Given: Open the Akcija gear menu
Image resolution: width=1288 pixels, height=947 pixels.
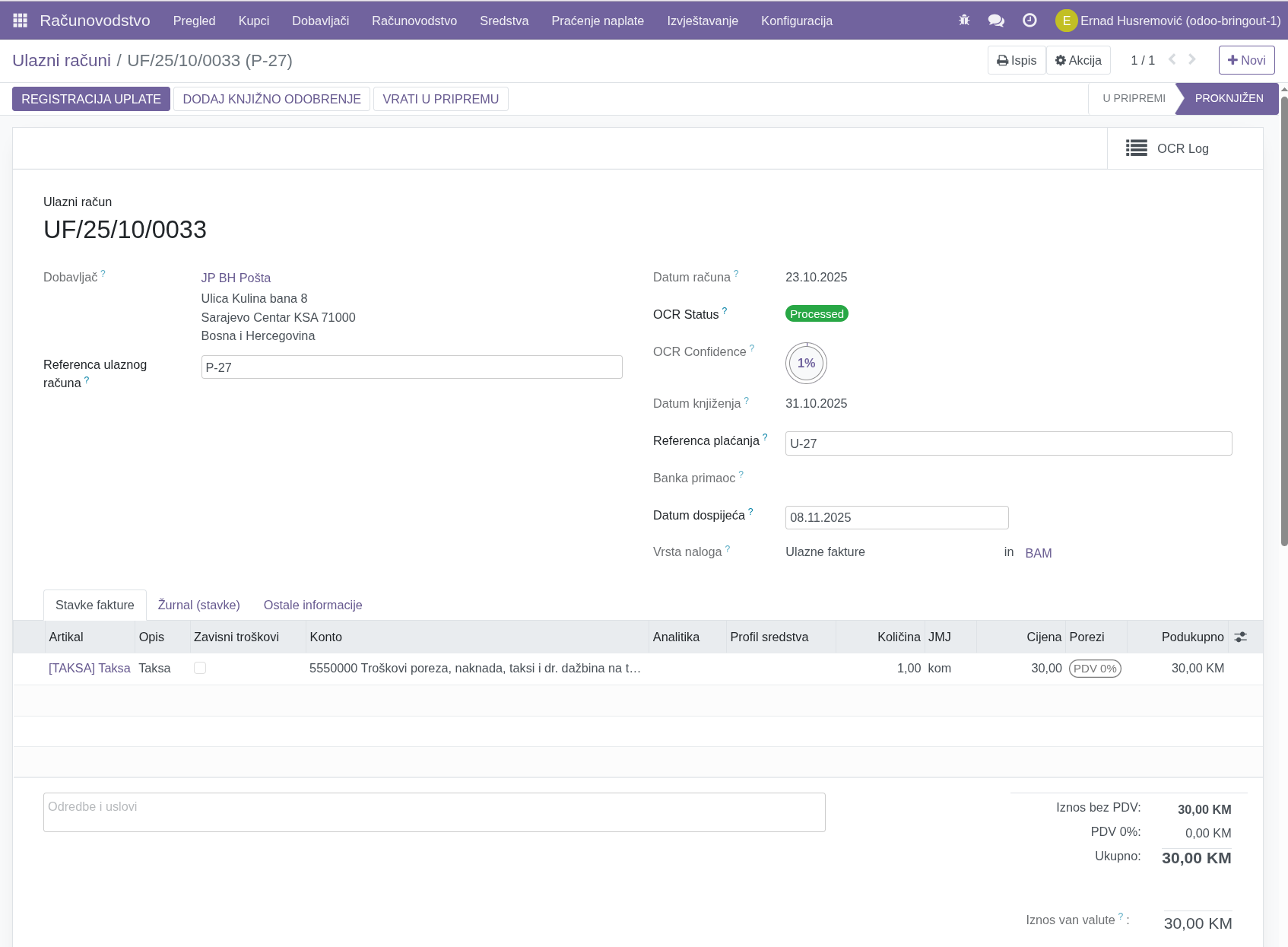Looking at the screenshot, I should [1077, 60].
